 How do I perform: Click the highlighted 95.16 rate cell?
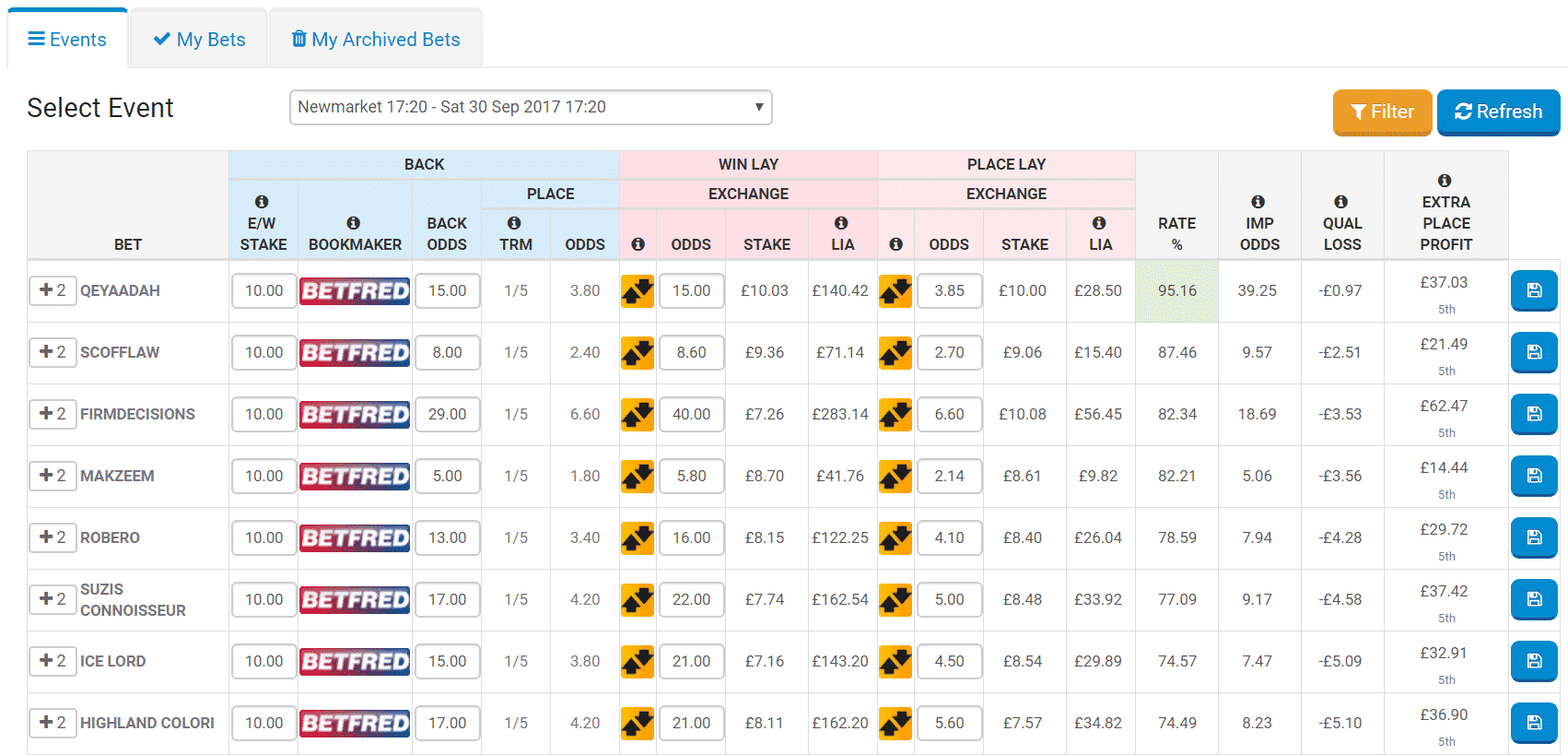click(1176, 290)
